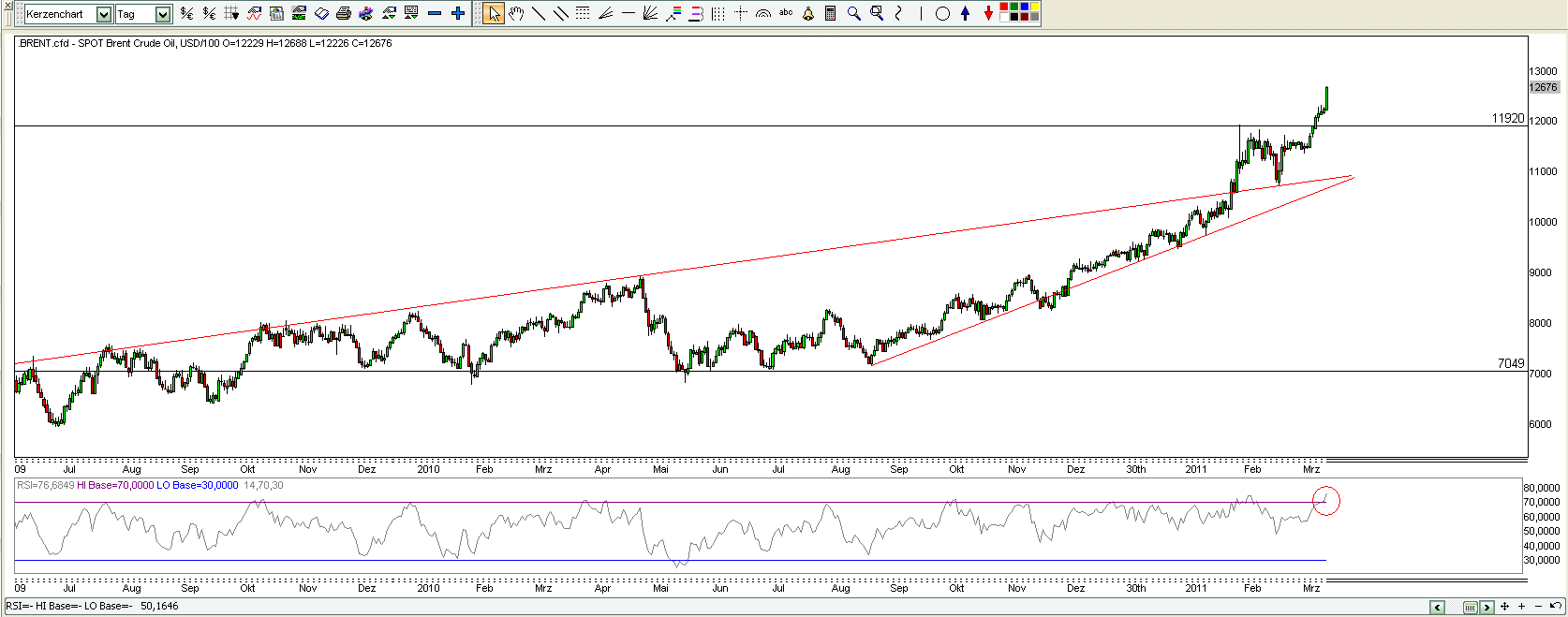Select the colored Fibonacci extension tool
1568x617 pixels.
pos(673,13)
